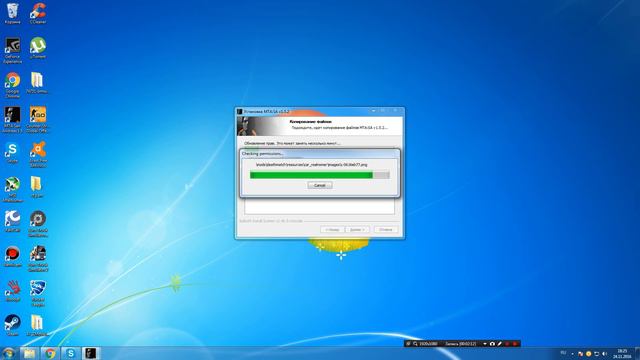Open the Rocket League desktop shortcut
The image size is (640, 360).
pyautogui.click(x=38, y=293)
